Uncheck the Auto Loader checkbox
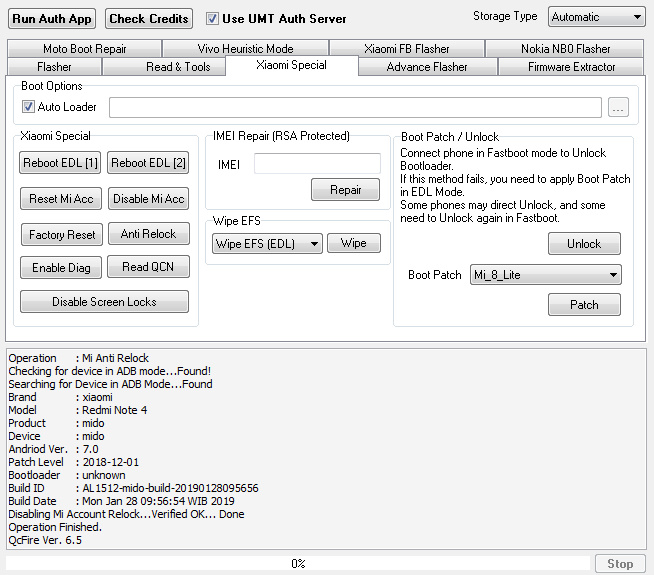Screen dimensions: 654x575 tap(28, 107)
